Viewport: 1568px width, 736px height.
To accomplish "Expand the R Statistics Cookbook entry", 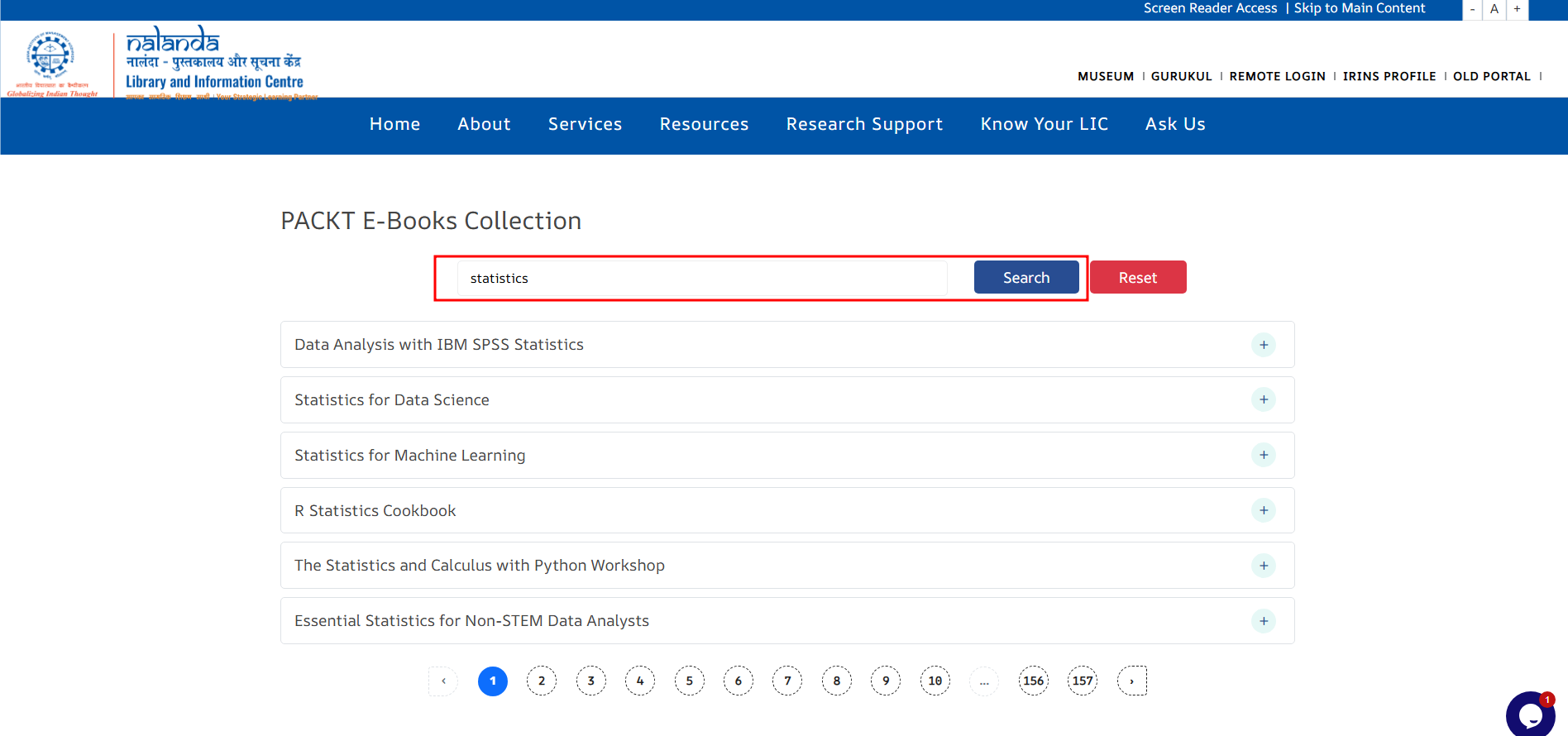I will (x=1263, y=510).
